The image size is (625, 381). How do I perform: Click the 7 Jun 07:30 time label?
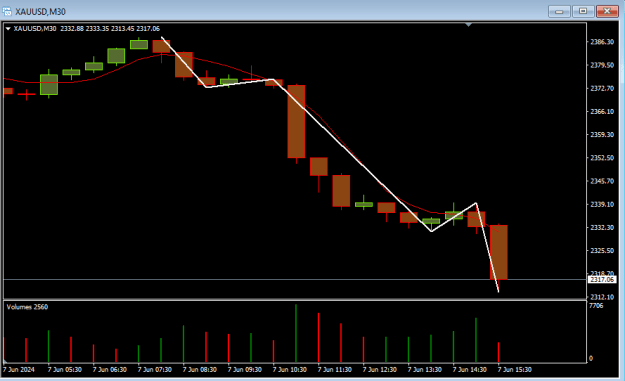pyautogui.click(x=155, y=370)
